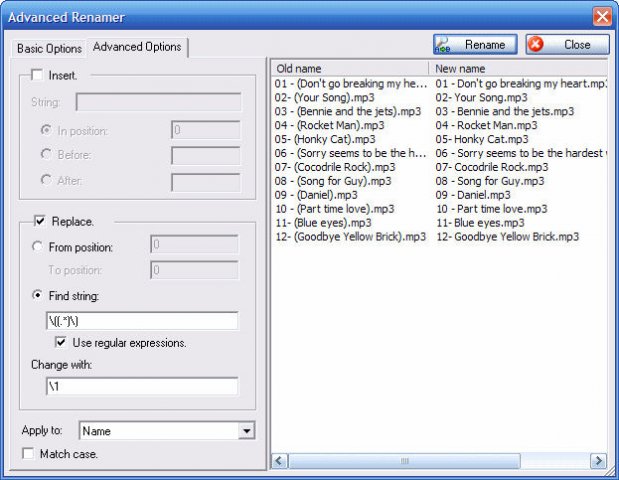
Task: Select row 12- (Goodbye Yellow Brick).mp3
Action: 350,236
